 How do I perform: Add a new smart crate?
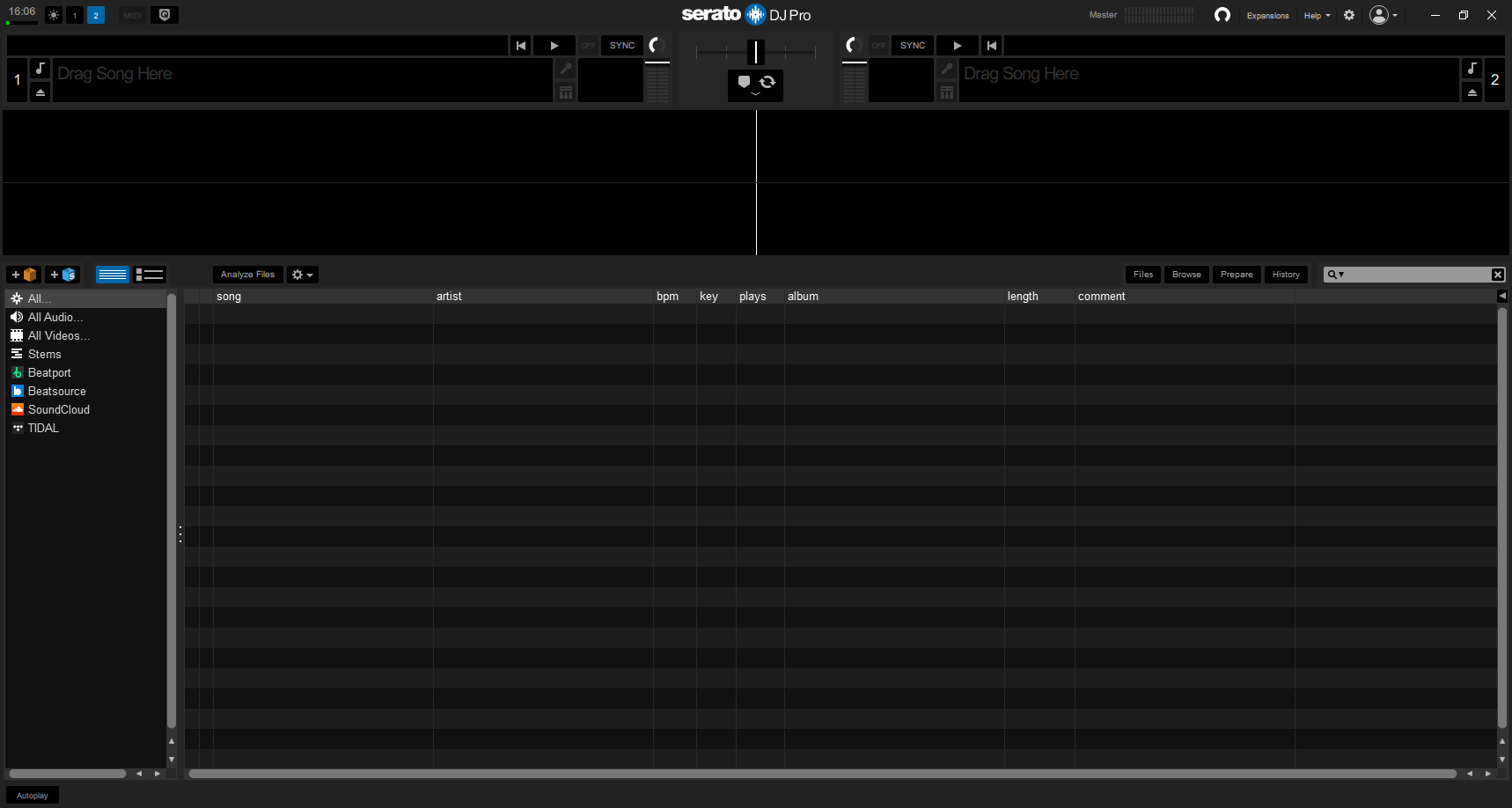coord(62,275)
